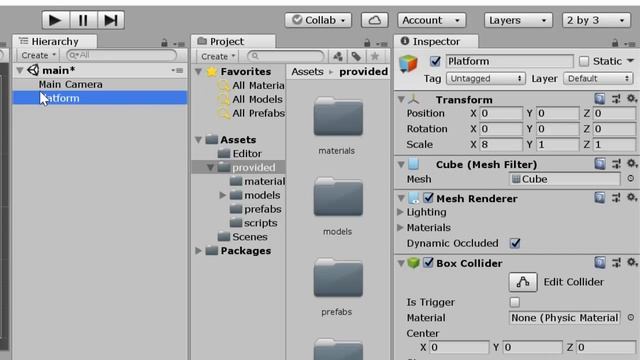Screen dimensions: 640x360
Task: Collapse the Transform component
Action: 401,99
